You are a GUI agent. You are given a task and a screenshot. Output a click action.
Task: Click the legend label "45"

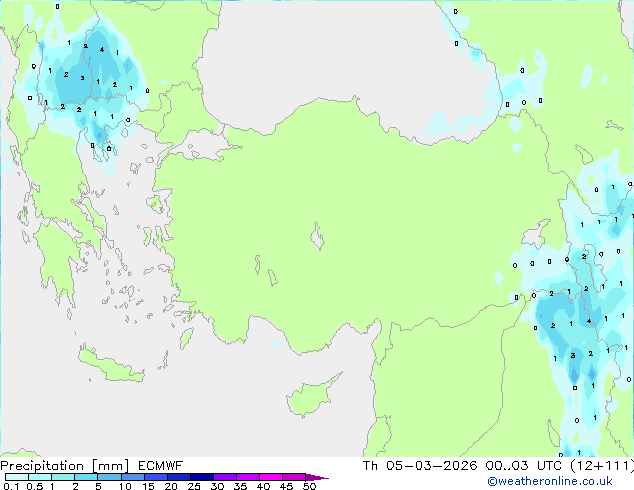tap(286, 486)
